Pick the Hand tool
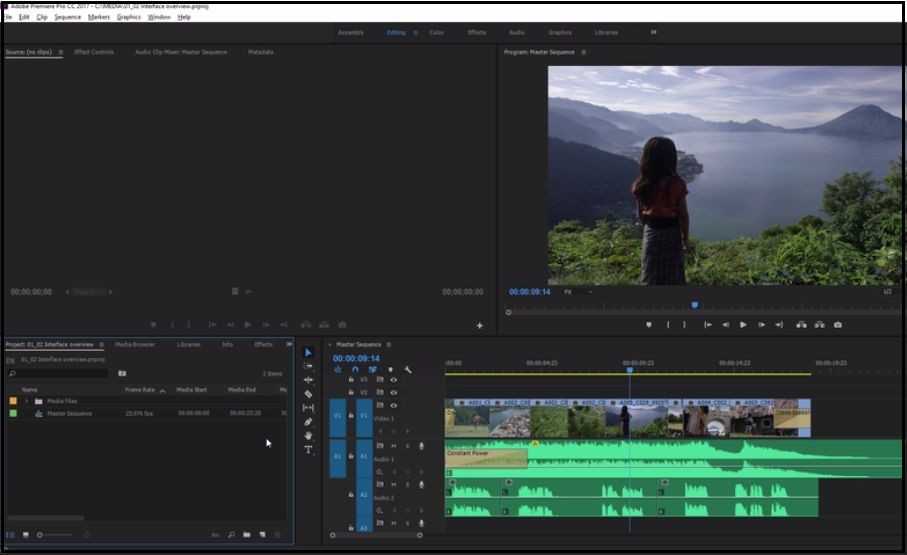This screenshot has width=907, height=555. point(308,436)
